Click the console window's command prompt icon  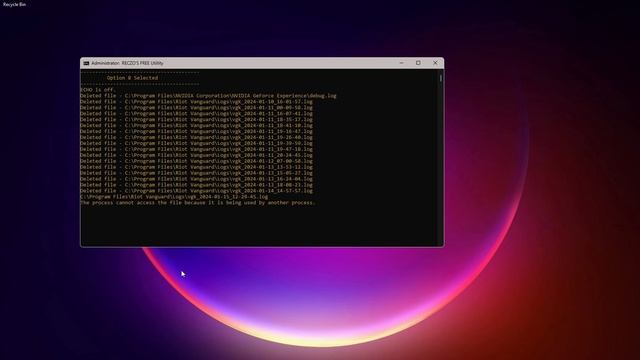click(x=86, y=63)
